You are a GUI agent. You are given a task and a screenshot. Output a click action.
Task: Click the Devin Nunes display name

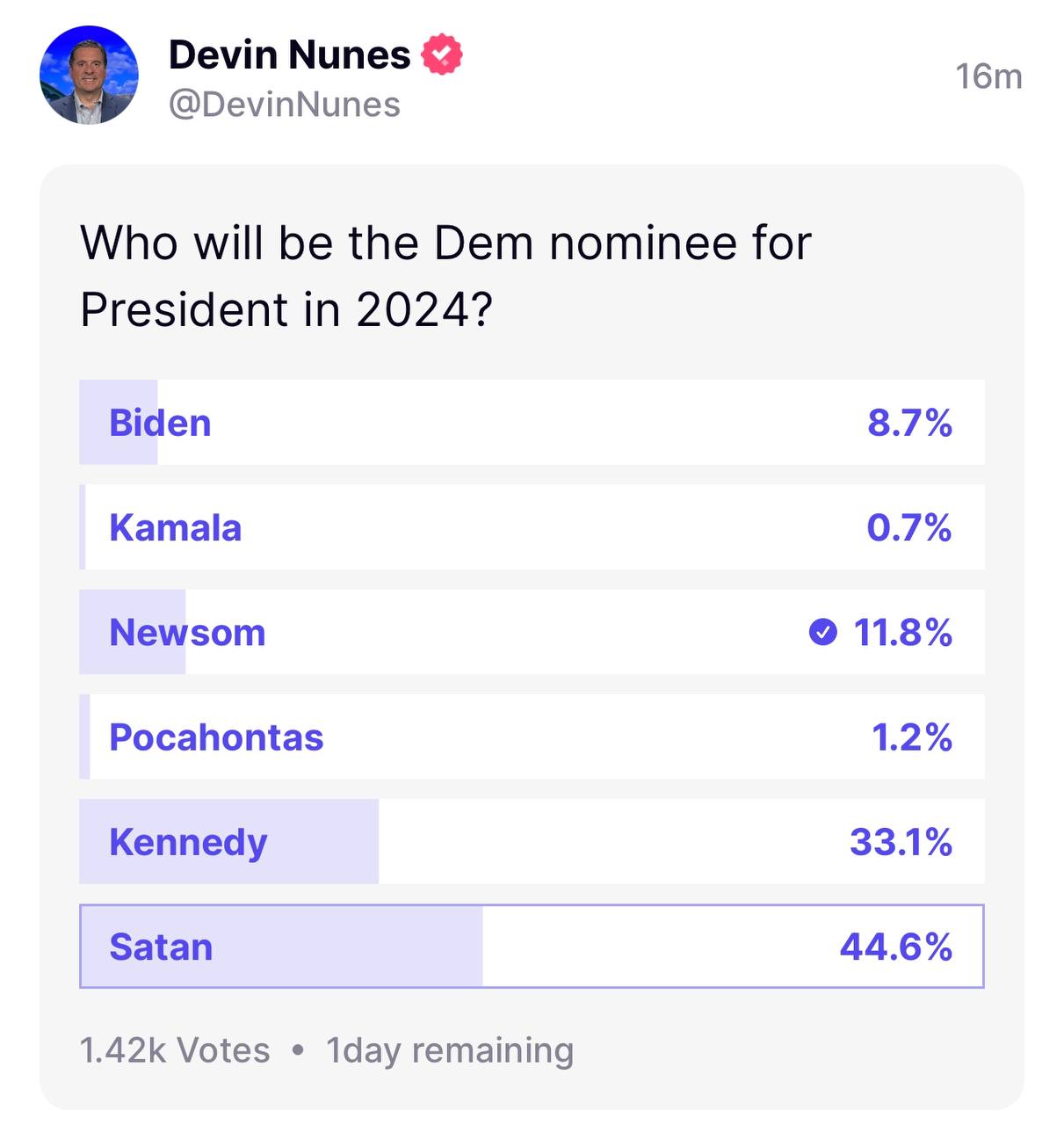(289, 54)
